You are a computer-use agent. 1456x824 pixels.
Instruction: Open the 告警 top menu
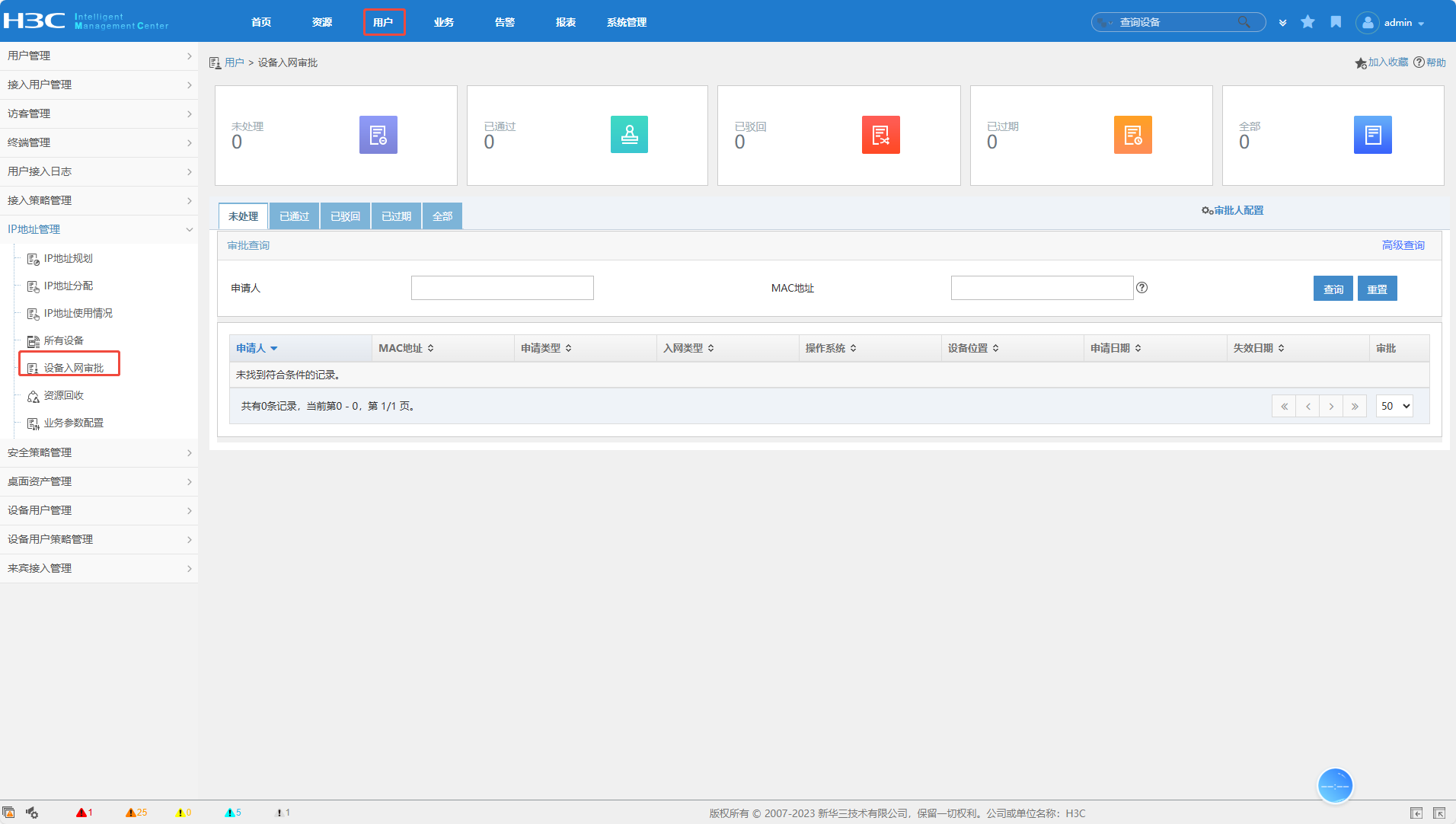point(505,22)
